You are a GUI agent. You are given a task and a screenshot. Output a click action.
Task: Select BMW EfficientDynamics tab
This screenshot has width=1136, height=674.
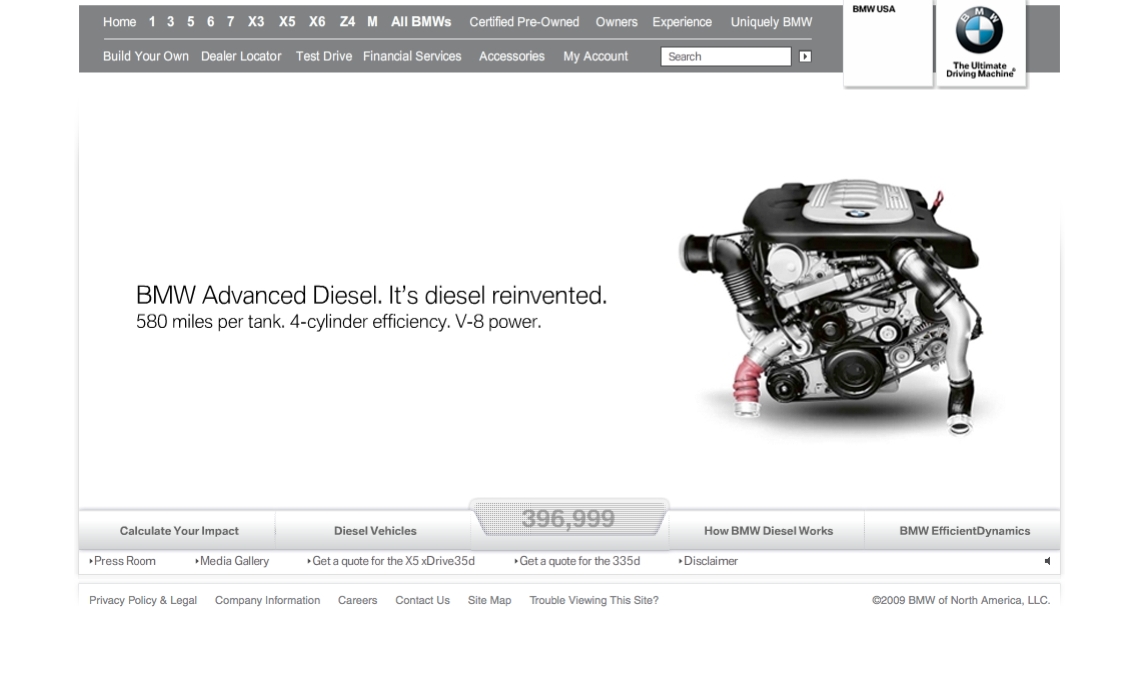tap(964, 531)
